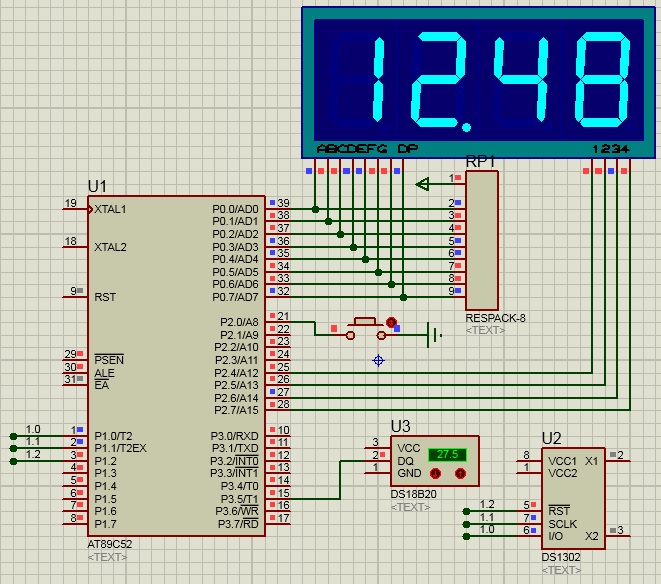661x584 pixels.
Task: Click the junction dot on the P0.4 wire
Action: [365, 259]
